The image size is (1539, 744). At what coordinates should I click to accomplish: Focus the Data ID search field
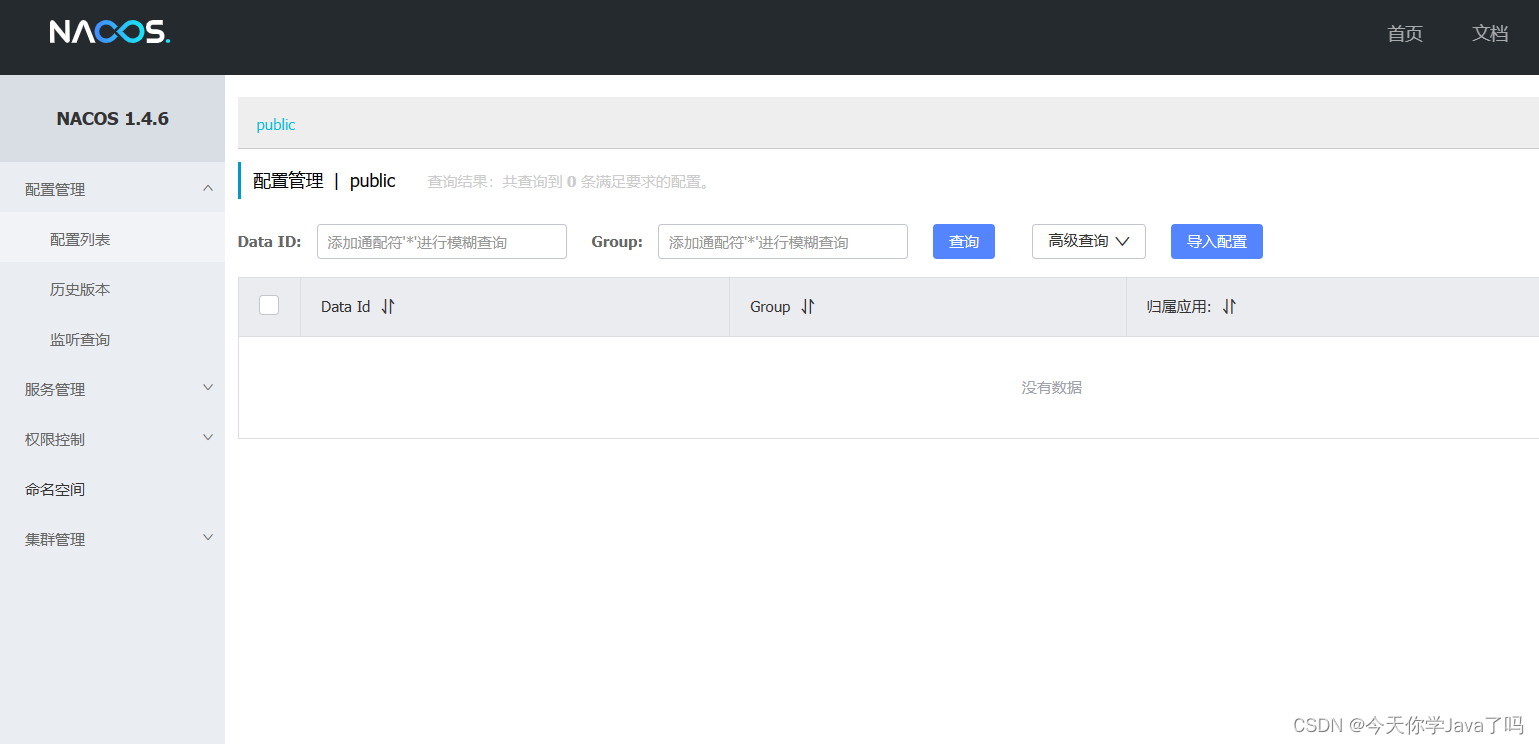click(442, 241)
